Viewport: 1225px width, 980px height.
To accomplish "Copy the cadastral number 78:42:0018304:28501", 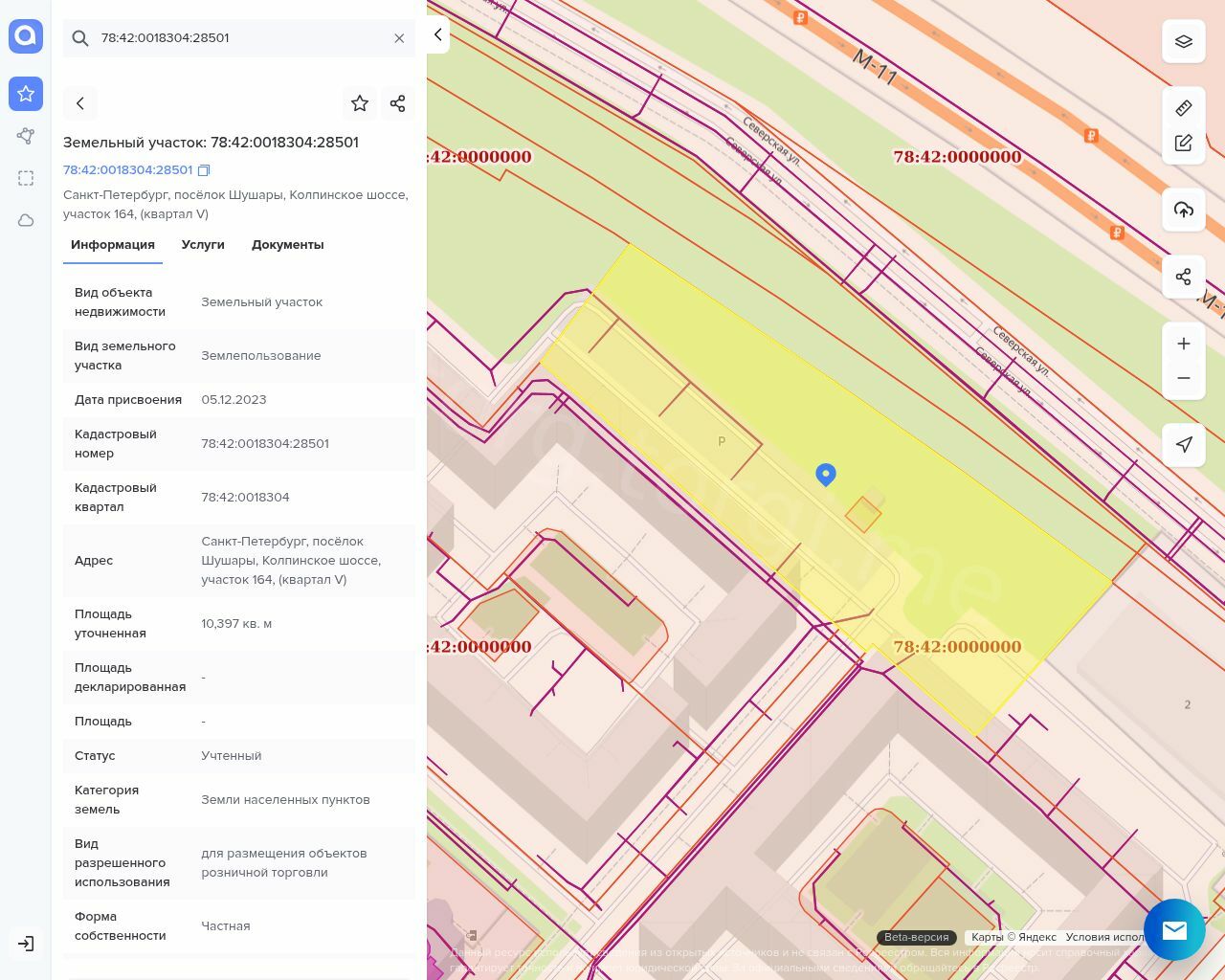I will coord(204,170).
